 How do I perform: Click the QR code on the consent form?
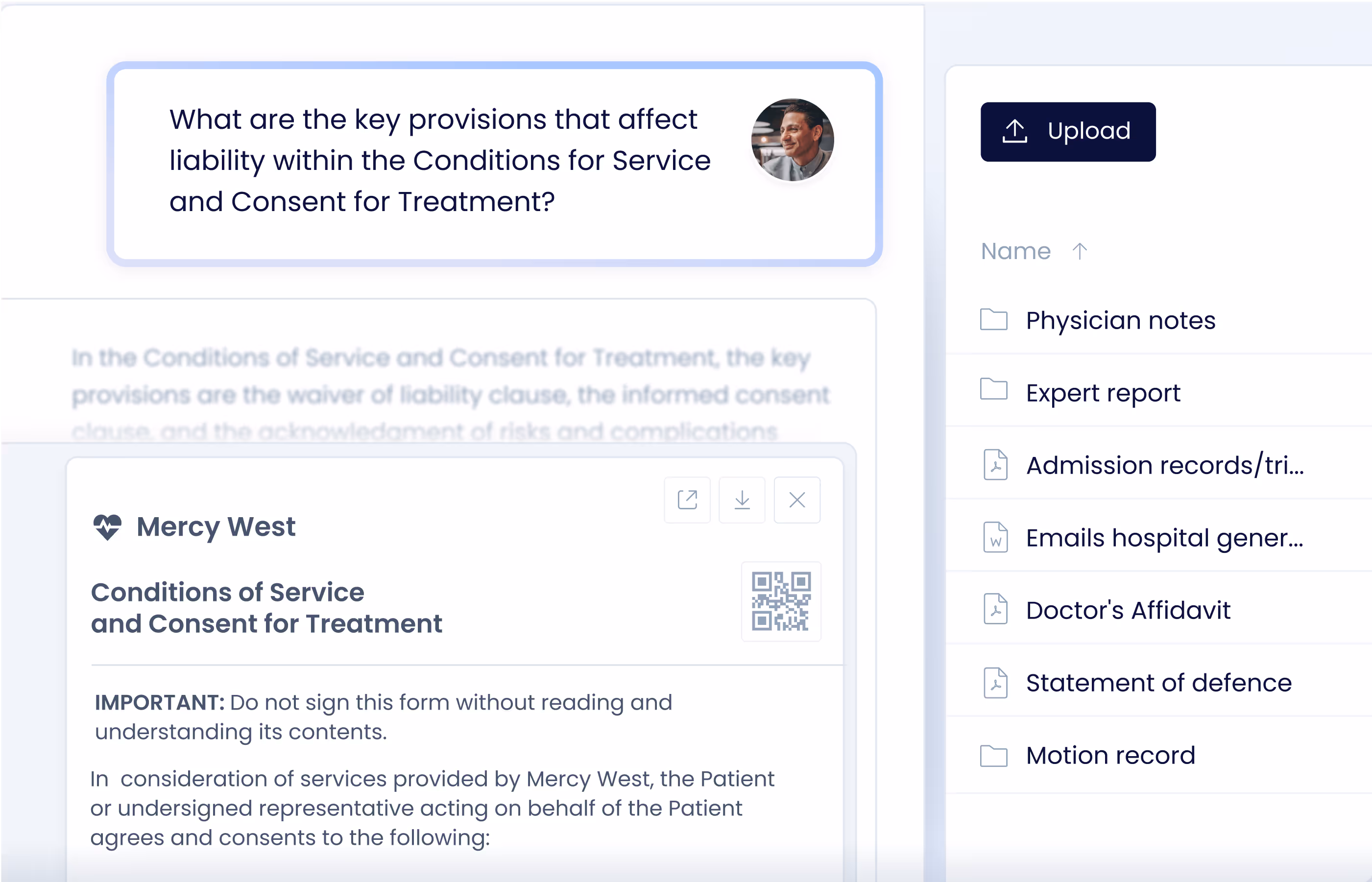[781, 601]
